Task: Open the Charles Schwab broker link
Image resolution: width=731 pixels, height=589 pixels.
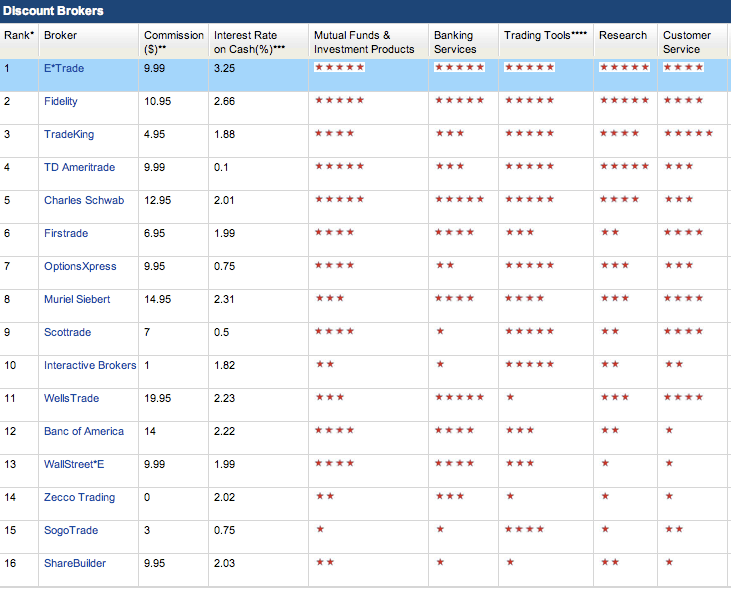Action: pos(84,201)
